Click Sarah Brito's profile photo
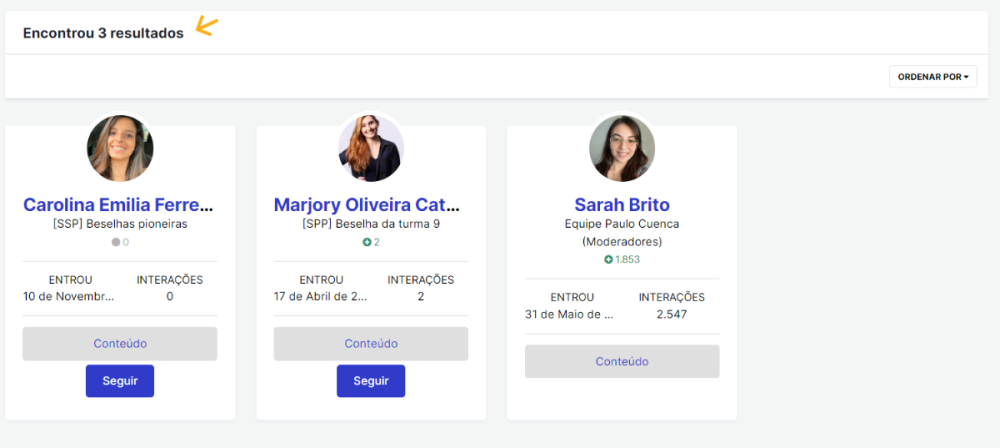The image size is (1000, 448). tap(622, 148)
